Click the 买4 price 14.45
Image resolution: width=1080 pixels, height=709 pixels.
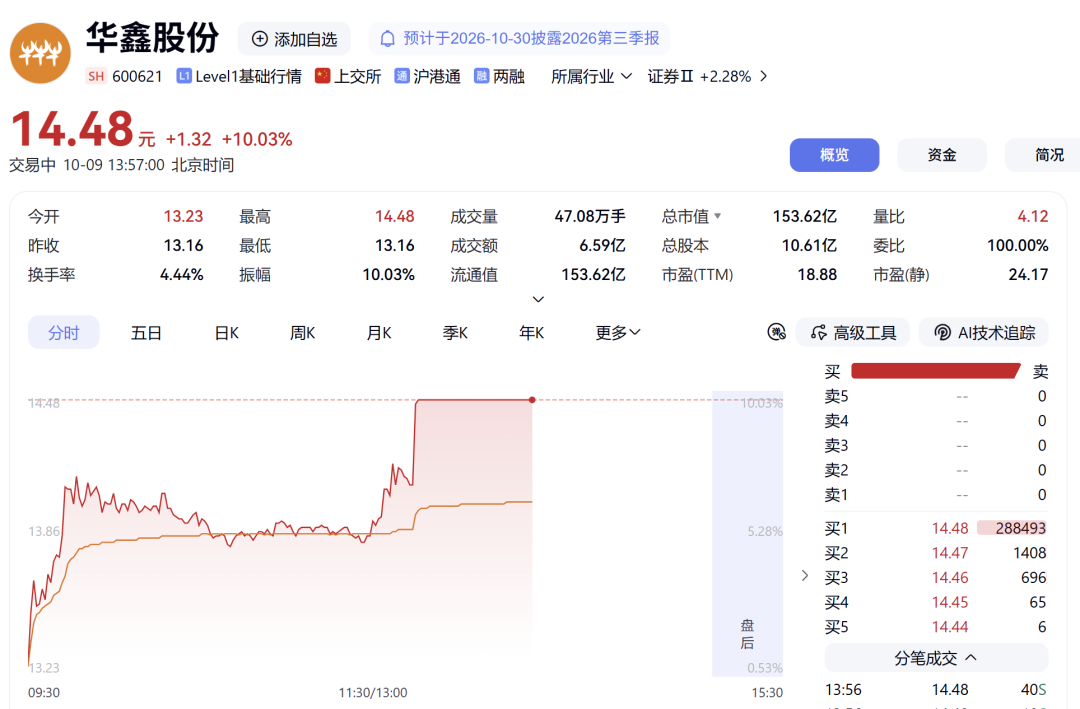[950, 602]
